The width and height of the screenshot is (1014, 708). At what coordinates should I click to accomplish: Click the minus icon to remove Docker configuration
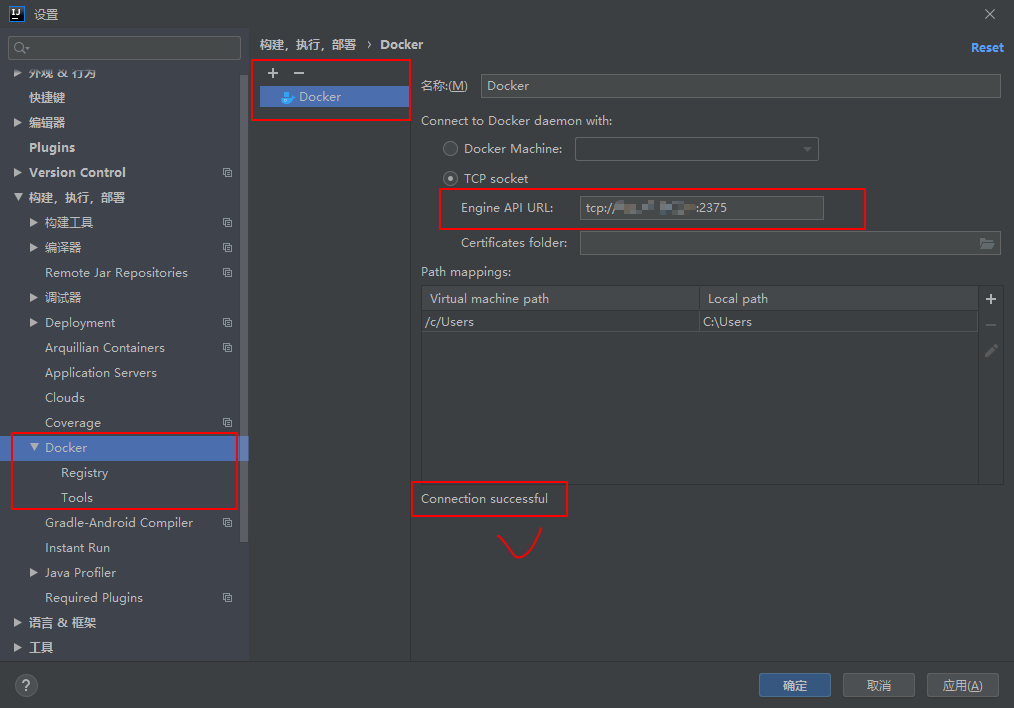[298, 73]
